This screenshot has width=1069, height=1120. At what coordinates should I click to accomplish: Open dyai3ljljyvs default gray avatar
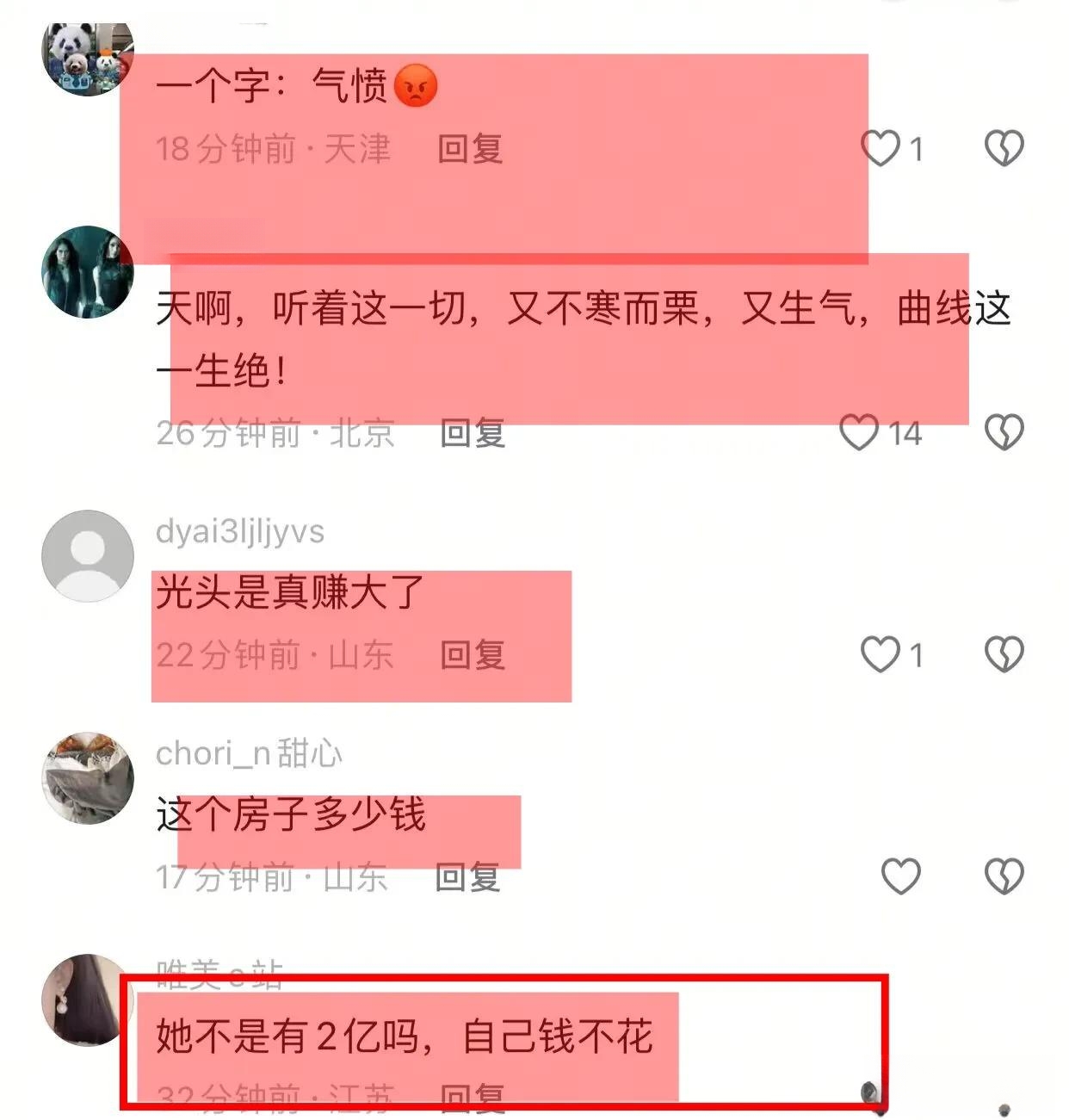tap(88, 555)
